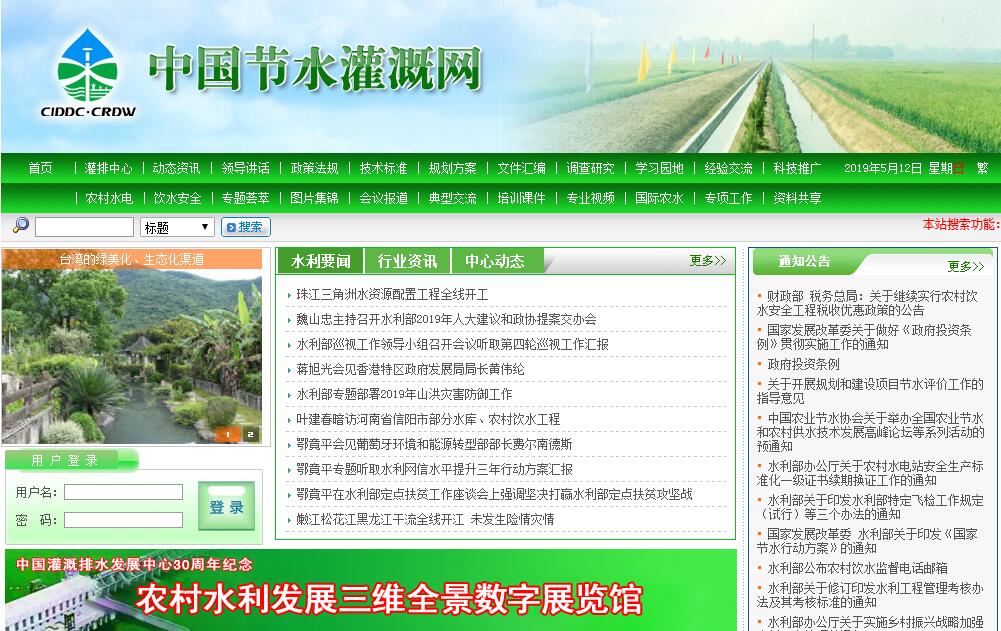The height and width of the screenshot is (631, 1001).
Task: Select slide 1 on the image carousel
Action: pos(229,434)
